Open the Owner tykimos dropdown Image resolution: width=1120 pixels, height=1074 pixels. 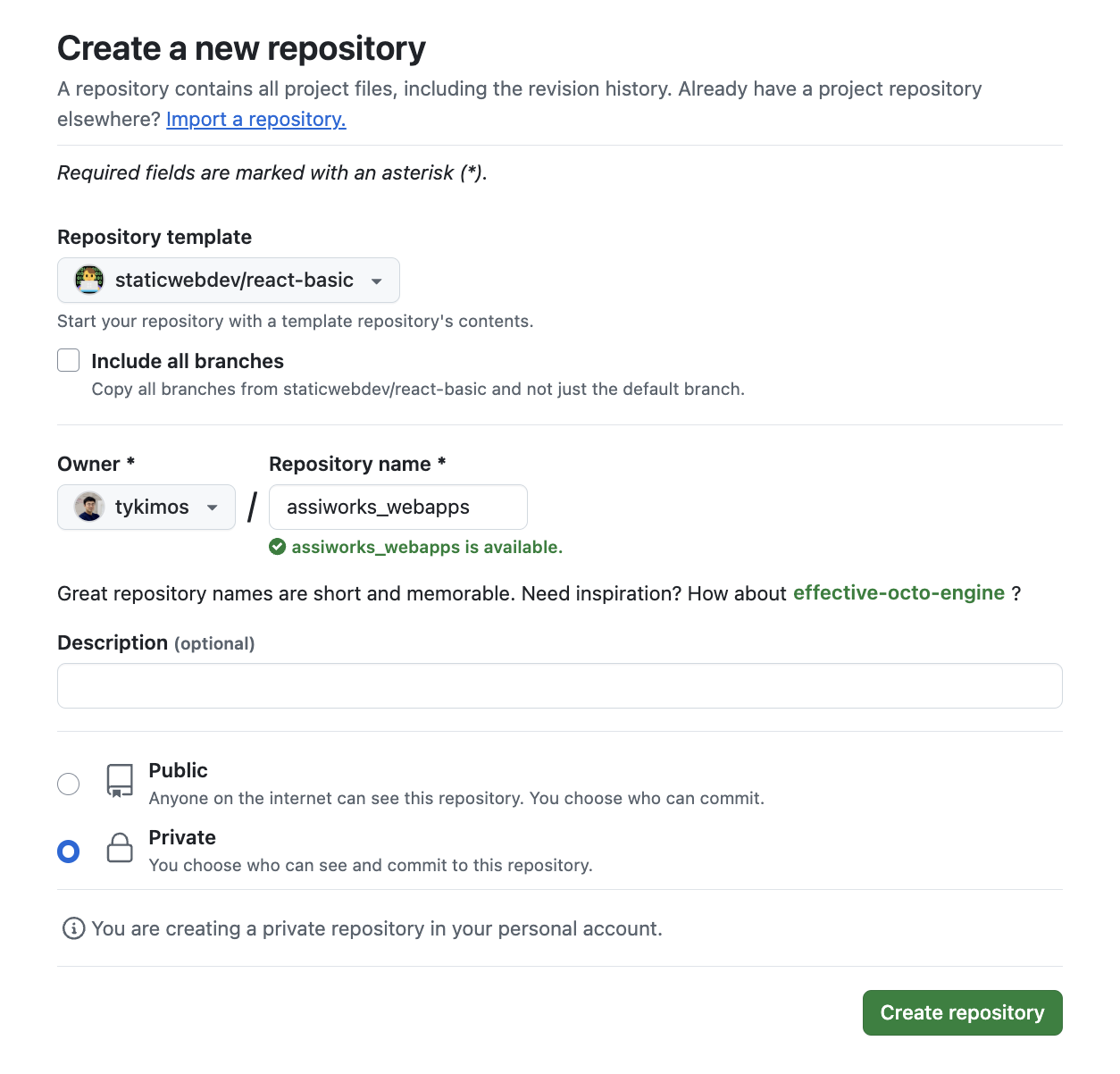(146, 508)
